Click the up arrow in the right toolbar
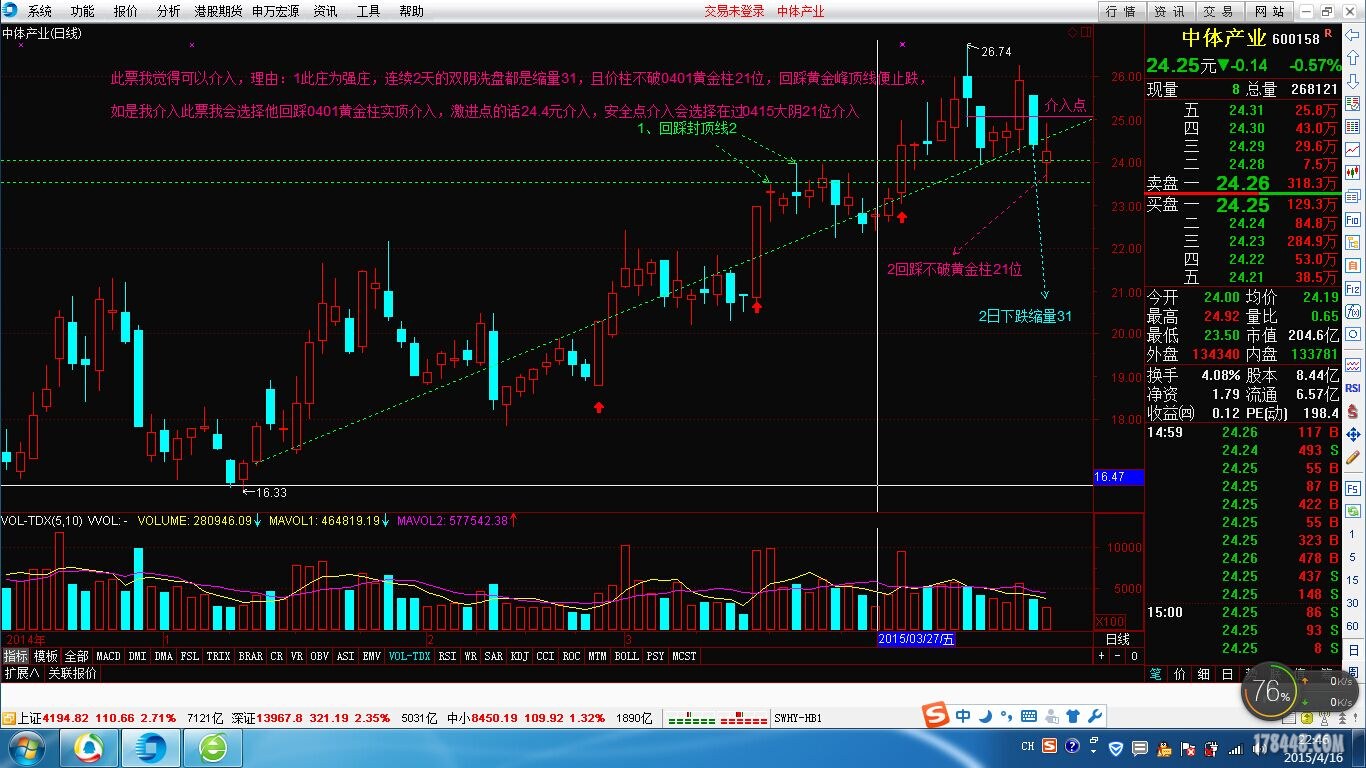Image resolution: width=1366 pixels, height=768 pixels. [1352, 57]
